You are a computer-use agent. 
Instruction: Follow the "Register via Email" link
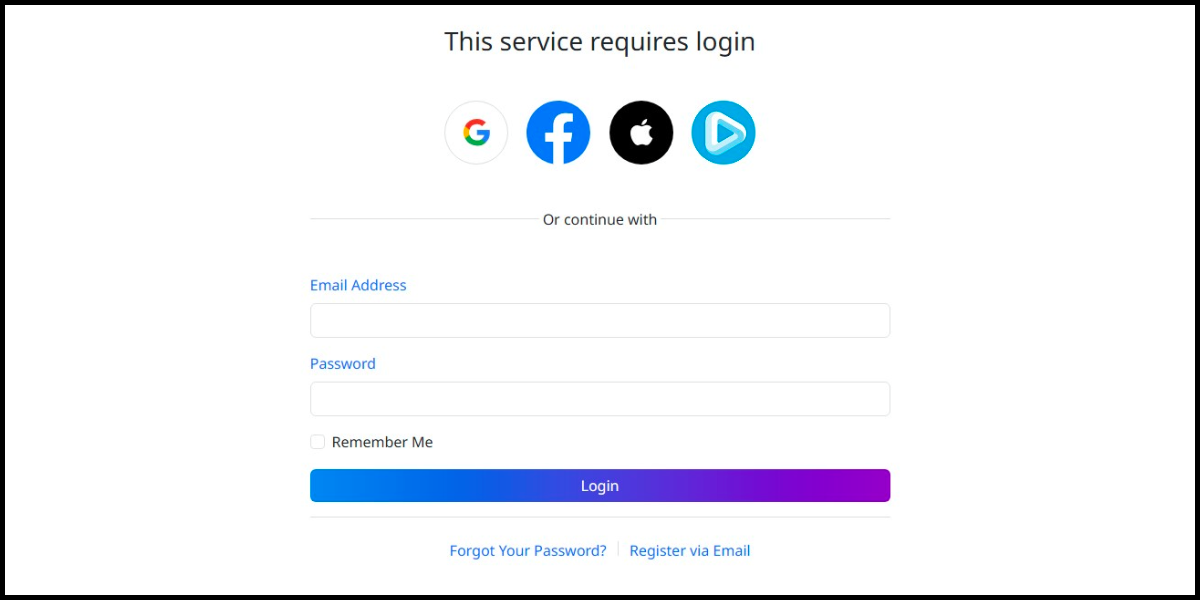690,551
